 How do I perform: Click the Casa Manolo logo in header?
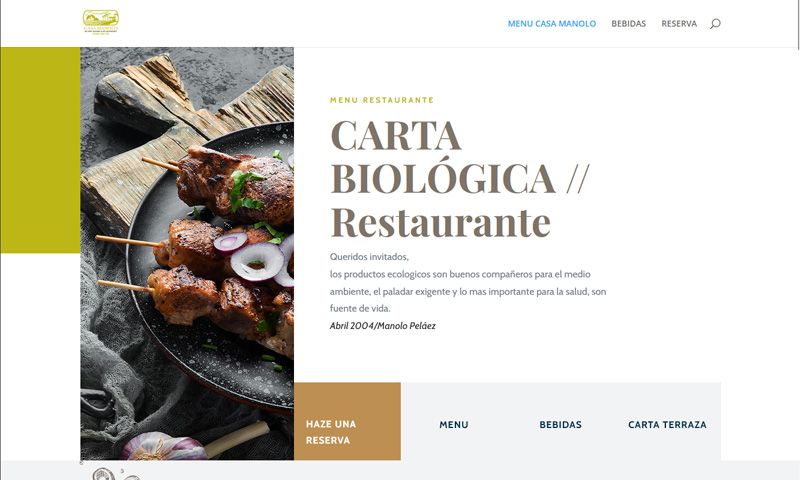tap(101, 22)
